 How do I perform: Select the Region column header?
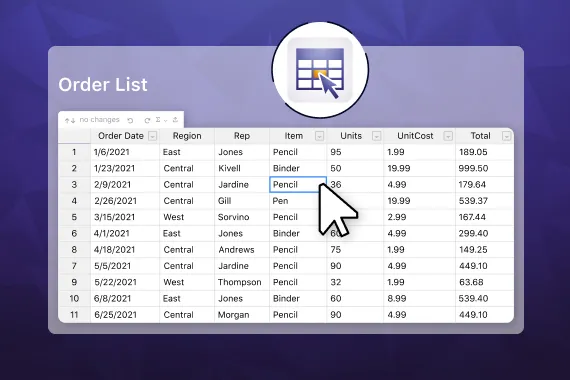pyautogui.click(x=187, y=136)
